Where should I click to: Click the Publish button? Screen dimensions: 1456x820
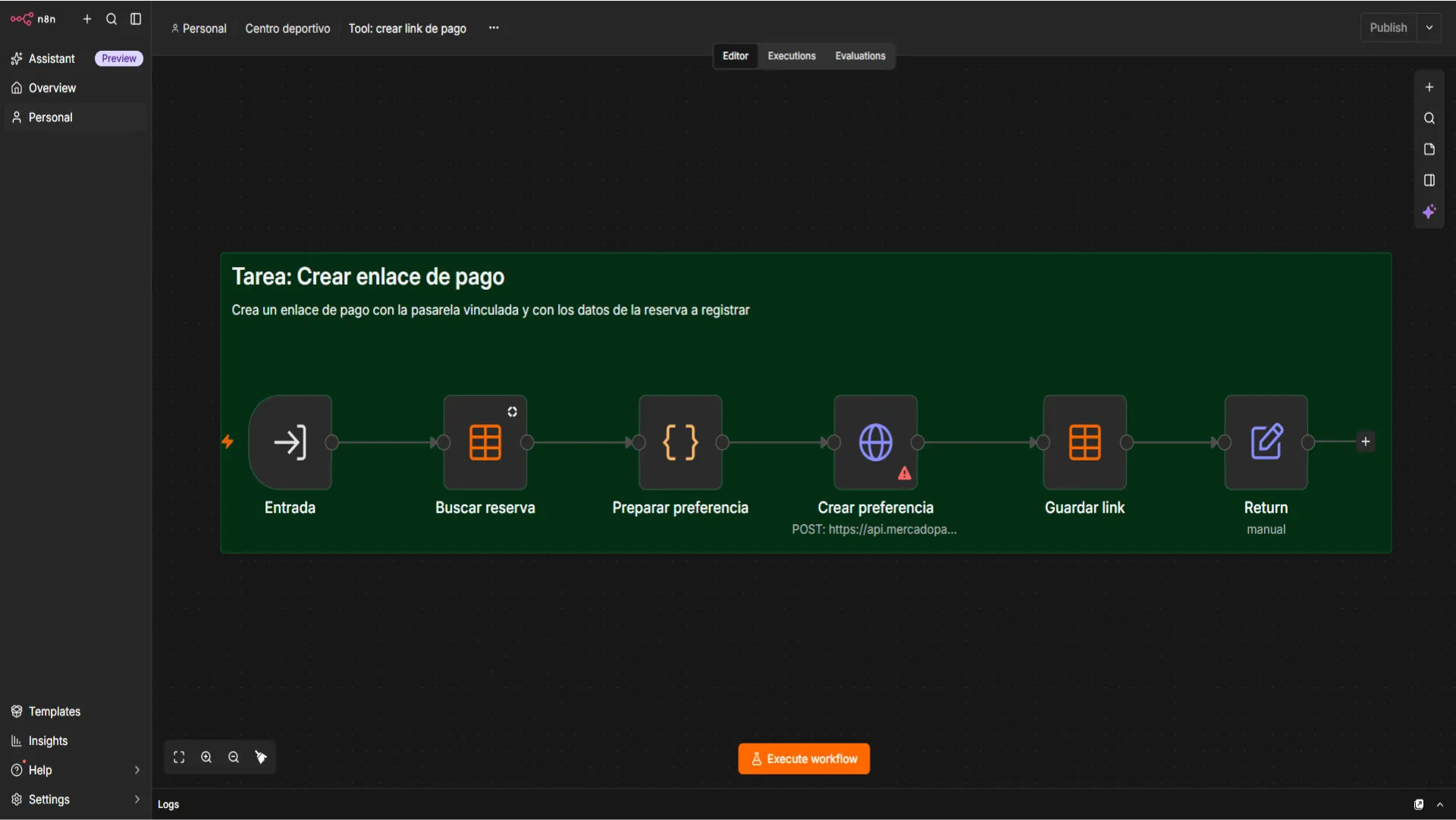(x=1388, y=28)
